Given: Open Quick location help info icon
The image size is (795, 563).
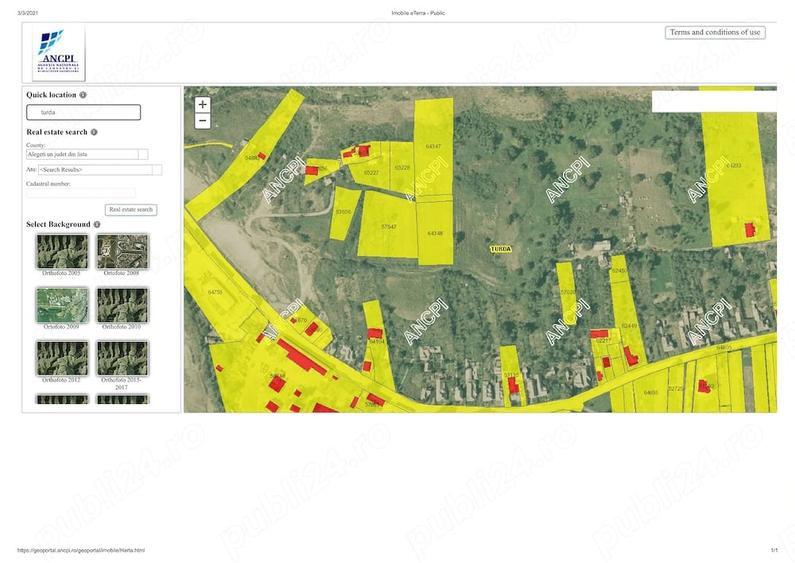Looking at the screenshot, I should pos(83,95).
